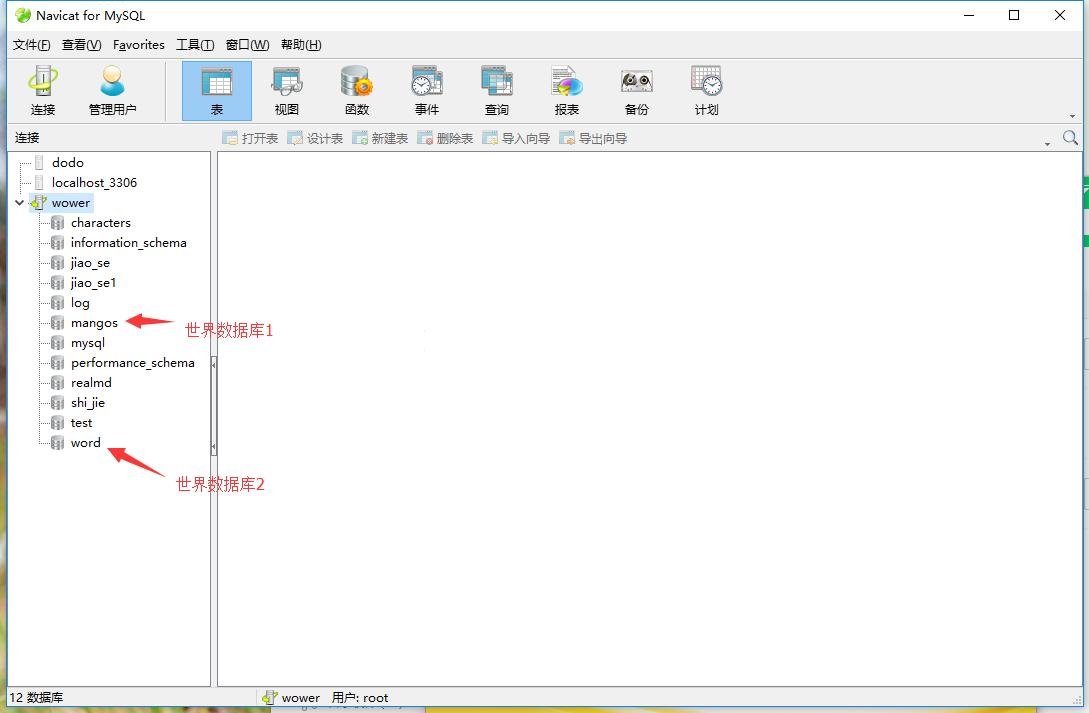Open the Favorites menu
The image size is (1089, 713).
pos(139,44)
